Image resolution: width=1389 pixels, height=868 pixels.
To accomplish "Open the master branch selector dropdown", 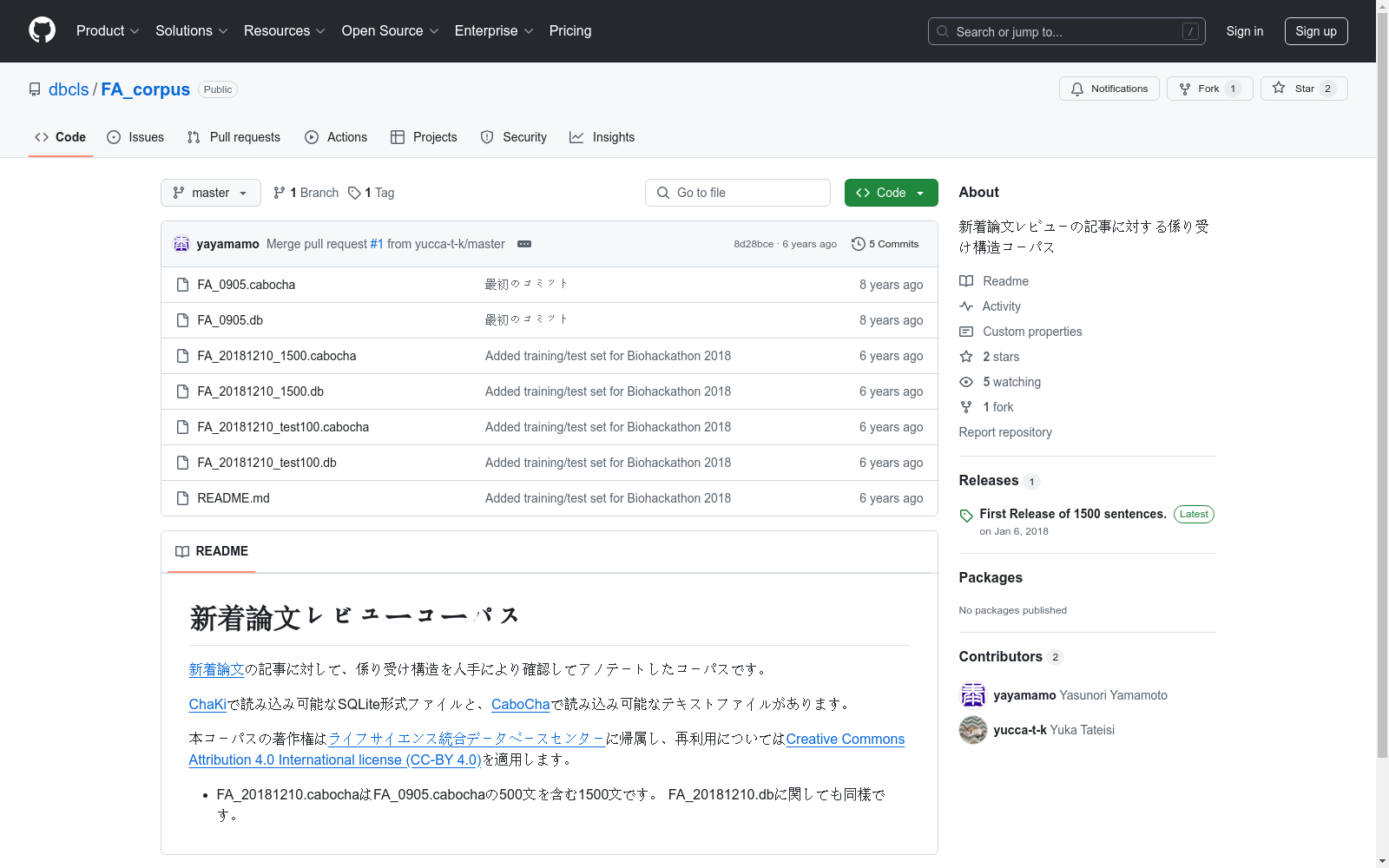I will (211, 193).
